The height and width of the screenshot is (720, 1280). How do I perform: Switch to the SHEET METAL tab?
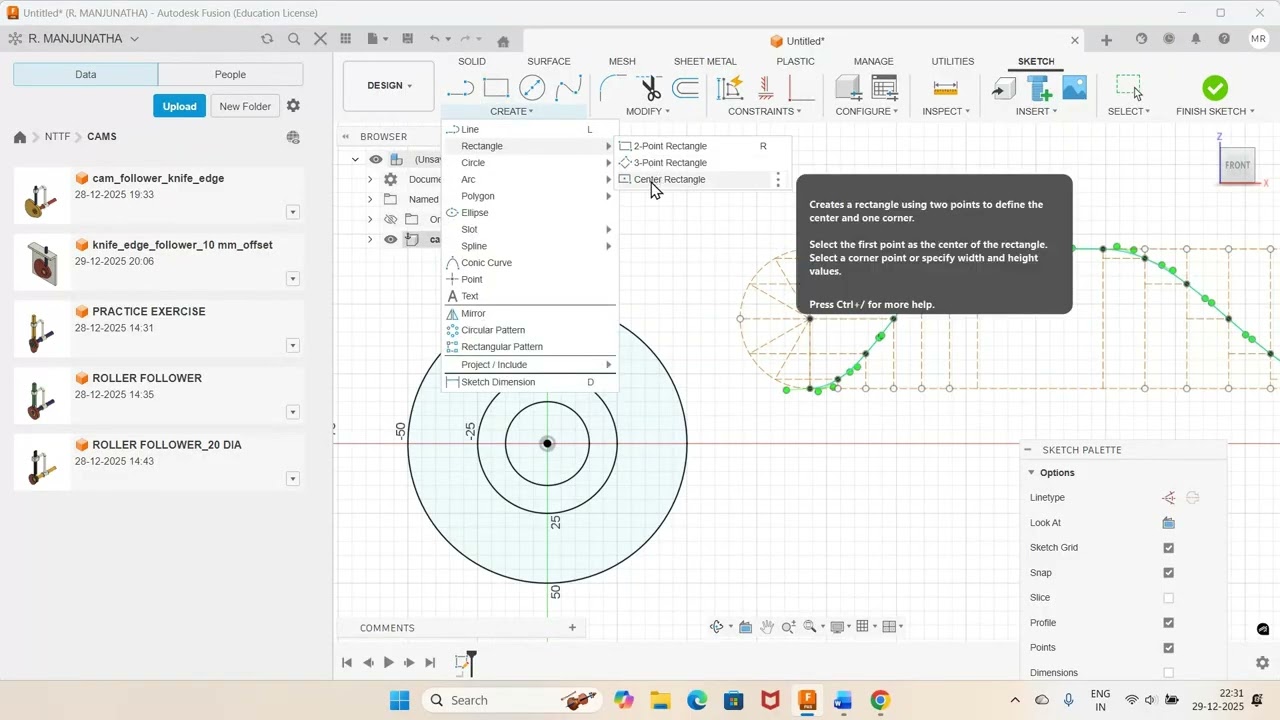[705, 61]
